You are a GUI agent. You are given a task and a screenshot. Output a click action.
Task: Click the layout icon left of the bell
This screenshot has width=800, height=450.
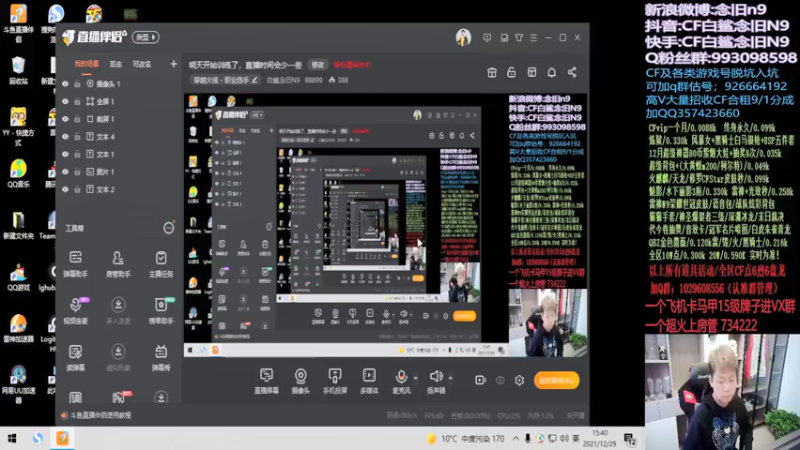[x=532, y=72]
